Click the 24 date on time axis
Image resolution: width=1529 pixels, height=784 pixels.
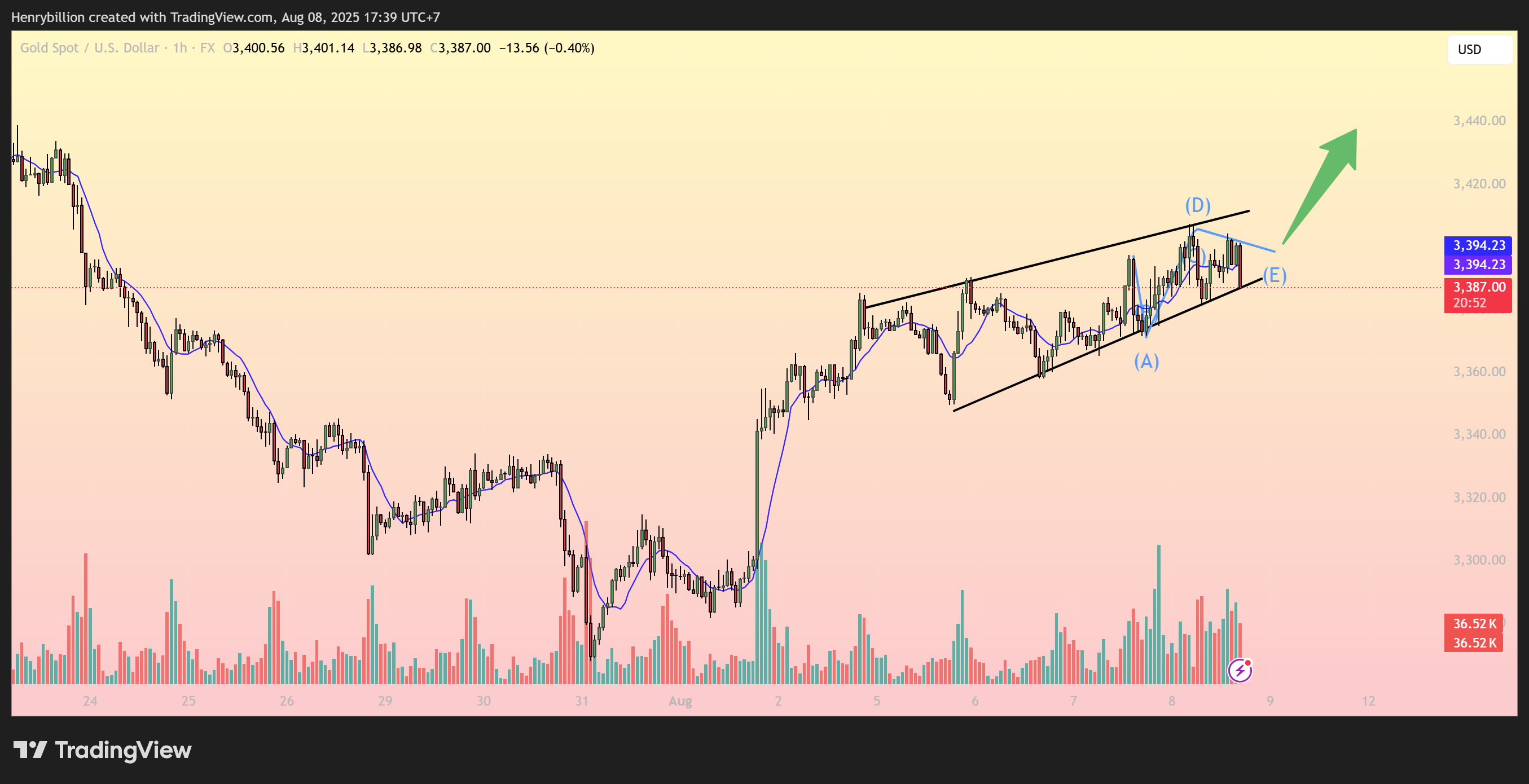(90, 701)
